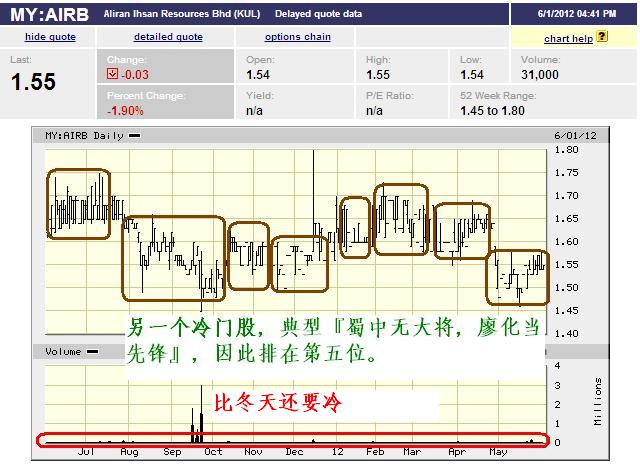Click the red annotation text '比冬天还要冷'
This screenshot has height=464, width=640.
(x=278, y=403)
